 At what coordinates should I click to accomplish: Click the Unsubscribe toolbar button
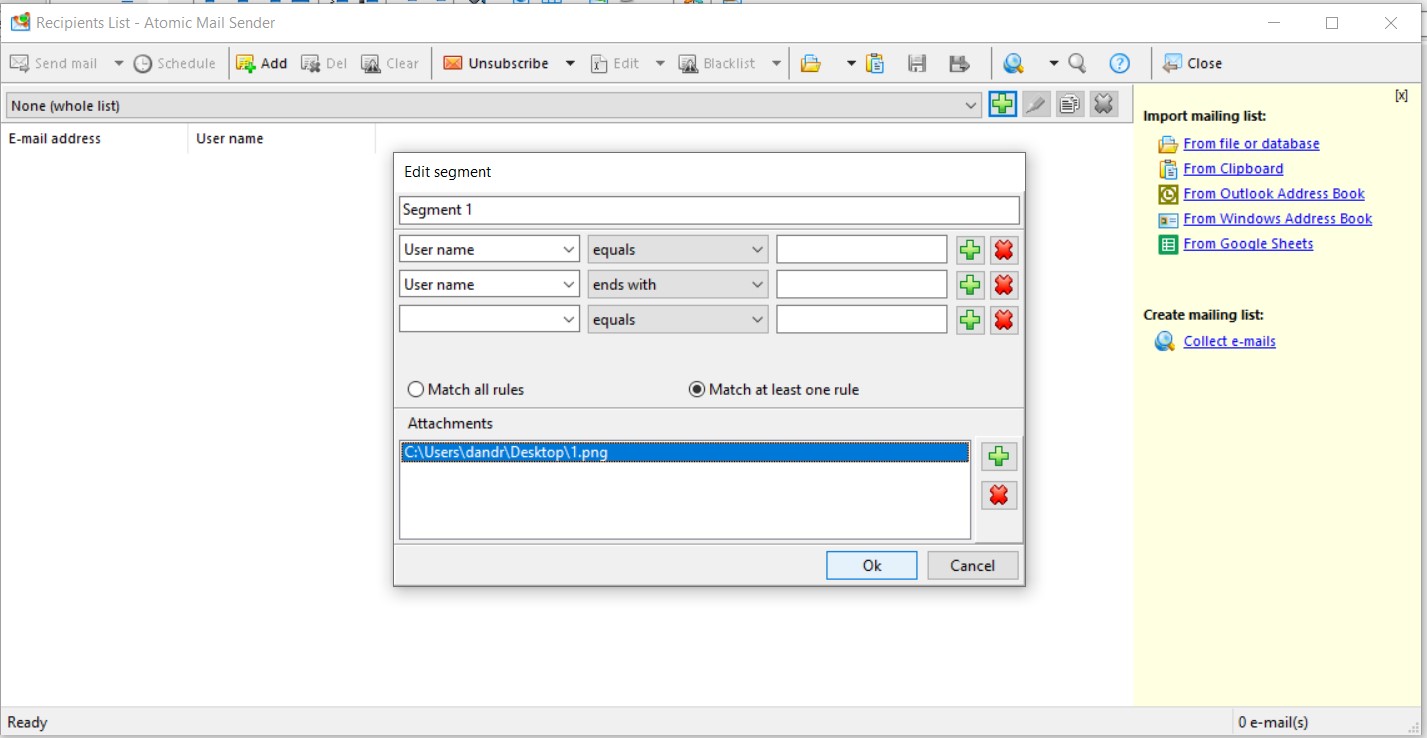[496, 63]
